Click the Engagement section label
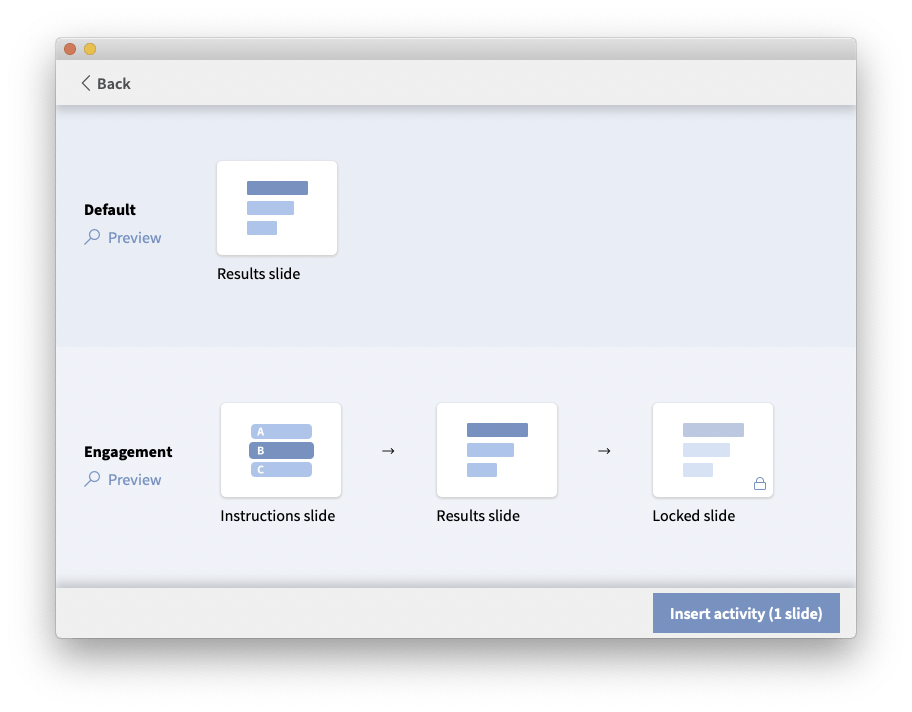Screen dimensions: 912x712 [x=128, y=451]
